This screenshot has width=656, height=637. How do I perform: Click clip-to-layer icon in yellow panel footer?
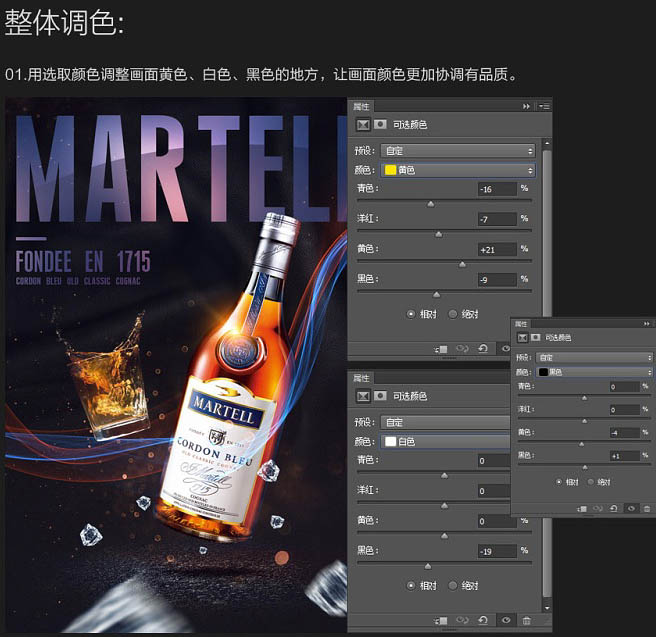pyautogui.click(x=441, y=349)
